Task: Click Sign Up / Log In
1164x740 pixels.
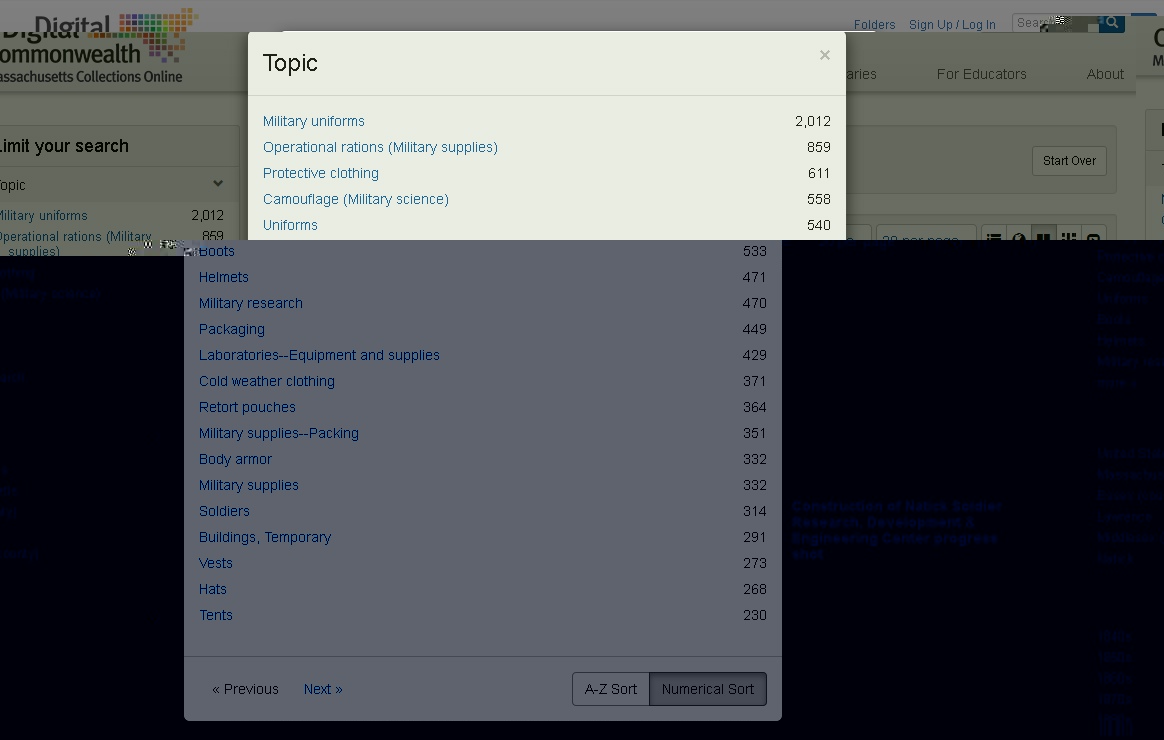Action: [x=951, y=25]
